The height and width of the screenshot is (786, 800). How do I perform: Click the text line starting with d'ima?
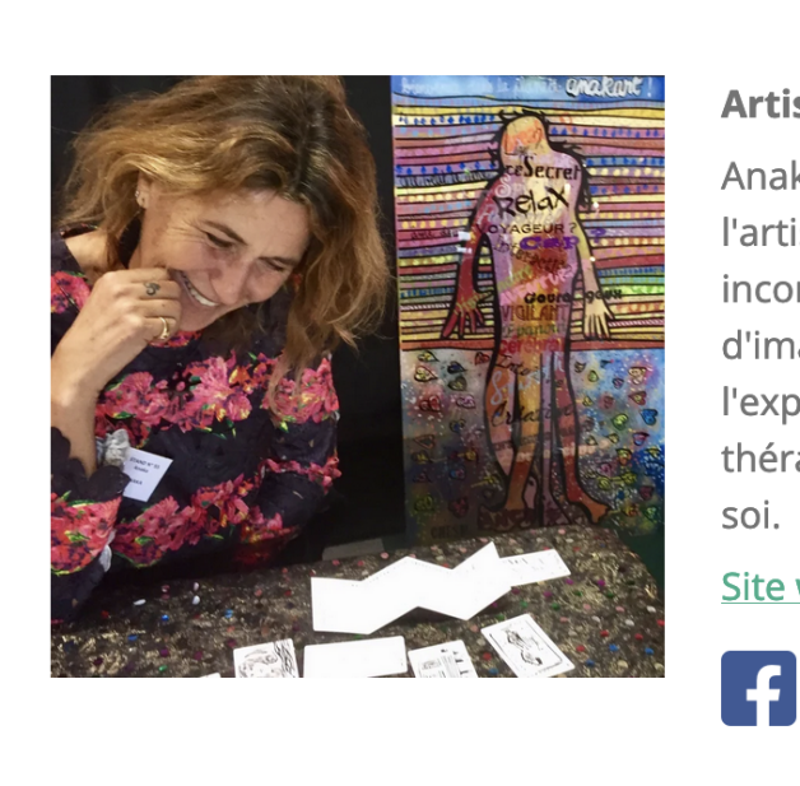pyautogui.click(x=761, y=346)
